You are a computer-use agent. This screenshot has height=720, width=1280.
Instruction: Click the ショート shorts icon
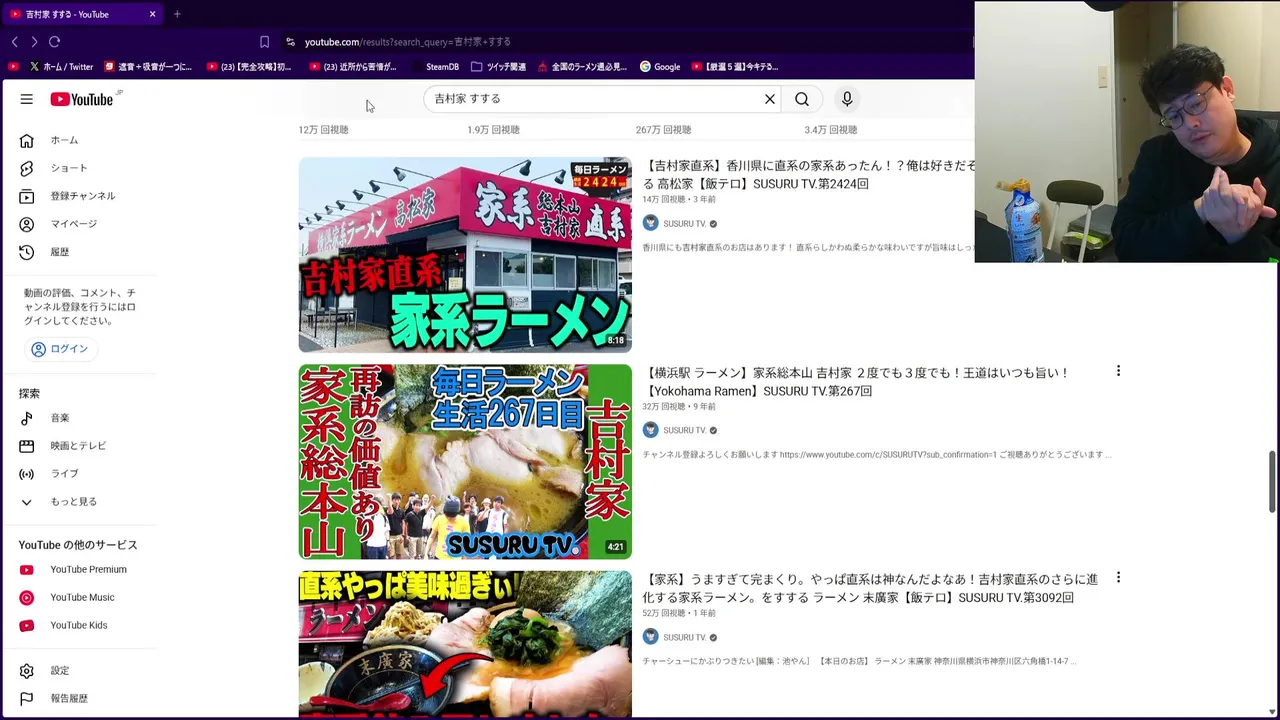click(27, 168)
